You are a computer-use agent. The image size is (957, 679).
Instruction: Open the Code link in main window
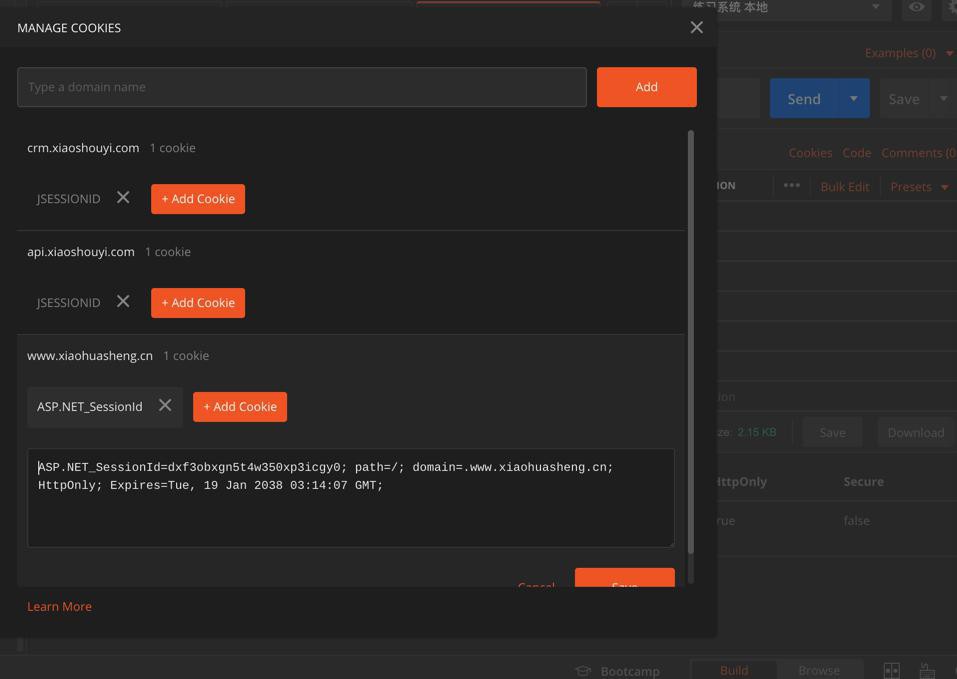(856, 153)
